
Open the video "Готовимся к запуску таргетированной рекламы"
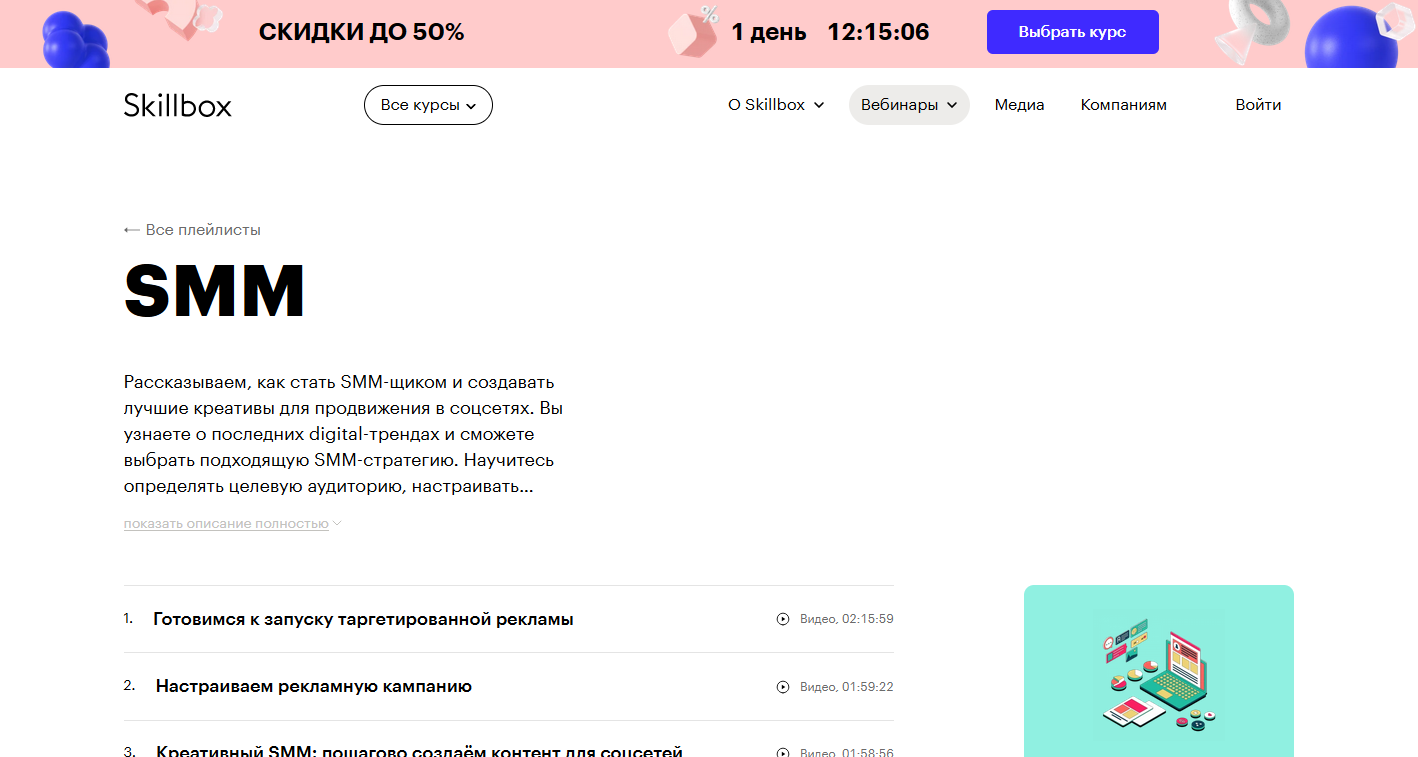pos(364,619)
